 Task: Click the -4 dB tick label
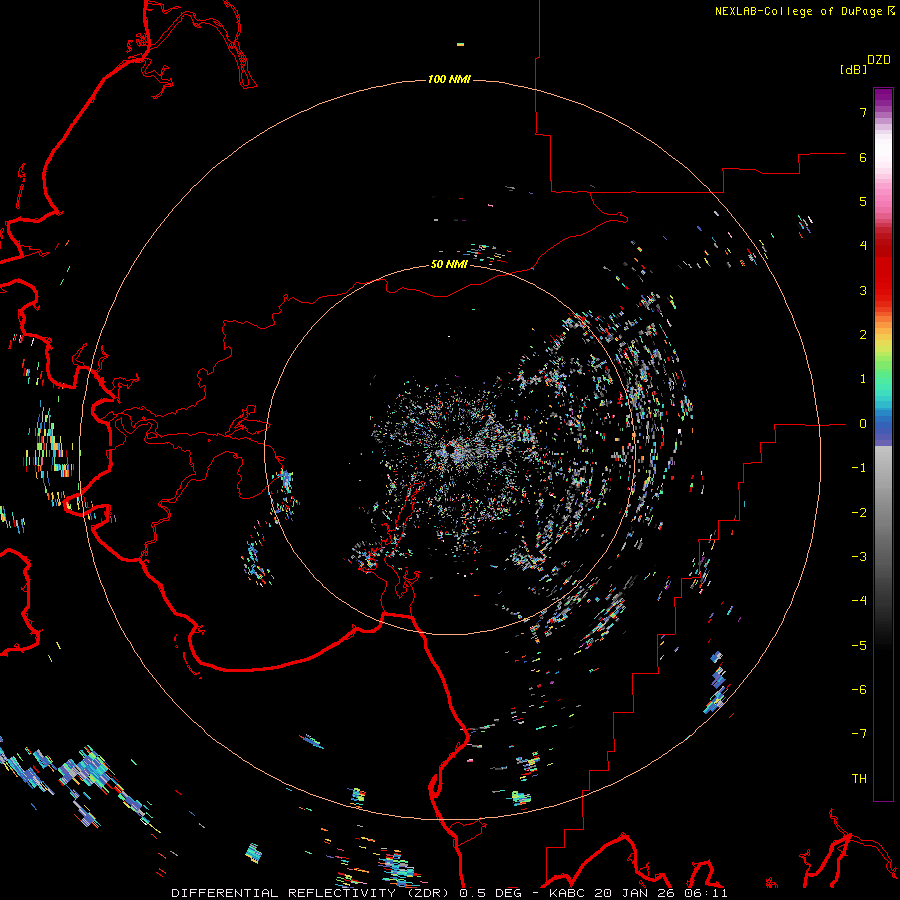(x=859, y=601)
